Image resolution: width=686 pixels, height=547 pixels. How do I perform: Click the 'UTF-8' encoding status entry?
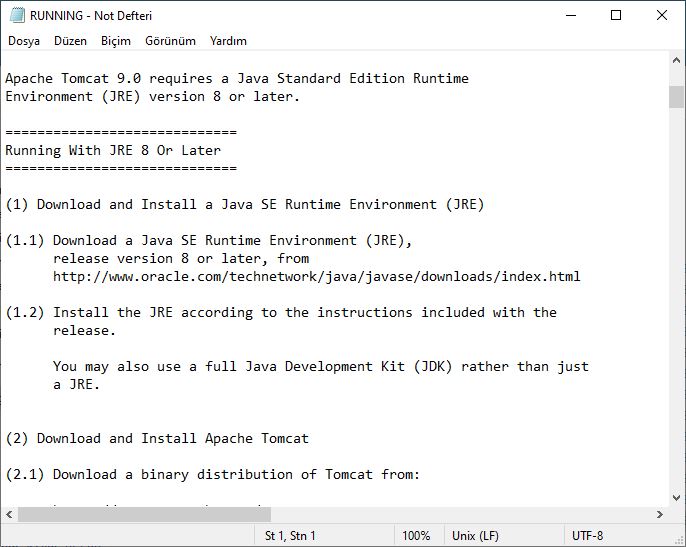tap(587, 536)
